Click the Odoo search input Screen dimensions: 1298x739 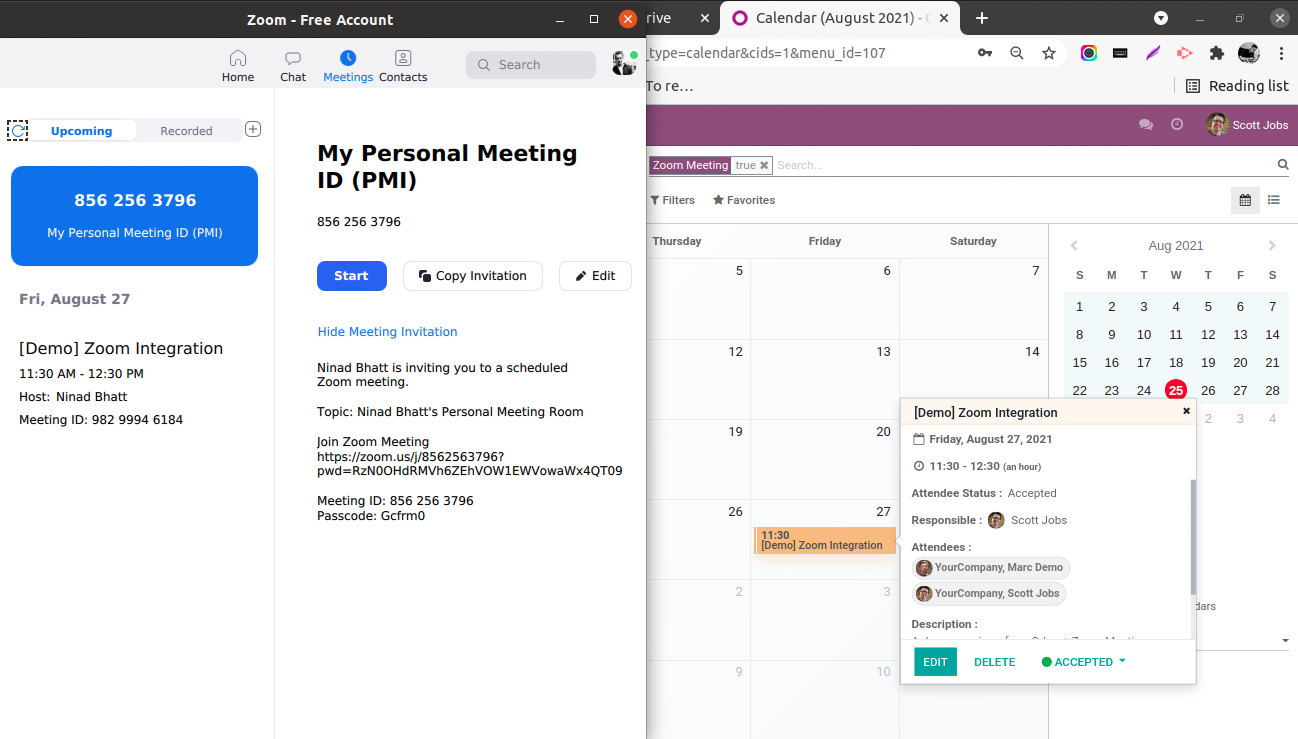point(1024,166)
